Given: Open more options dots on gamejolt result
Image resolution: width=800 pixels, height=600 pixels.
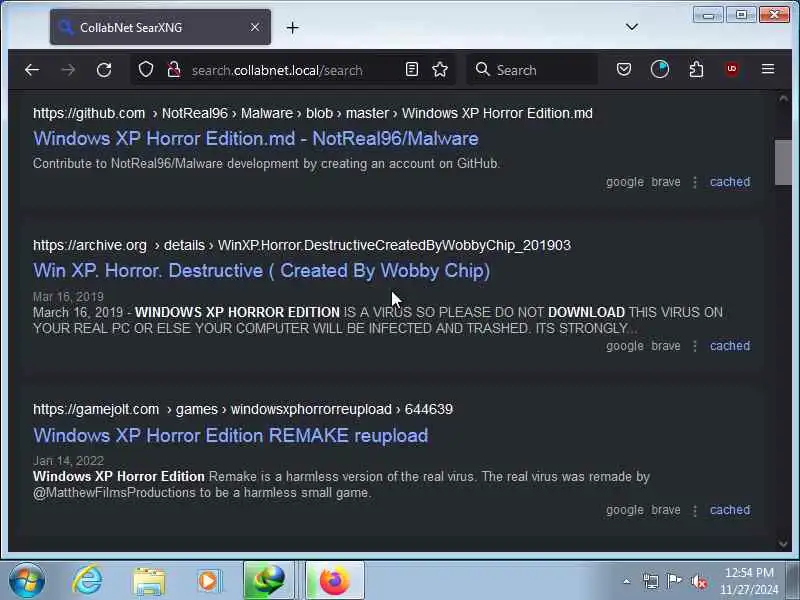Looking at the screenshot, I should 695,510.
